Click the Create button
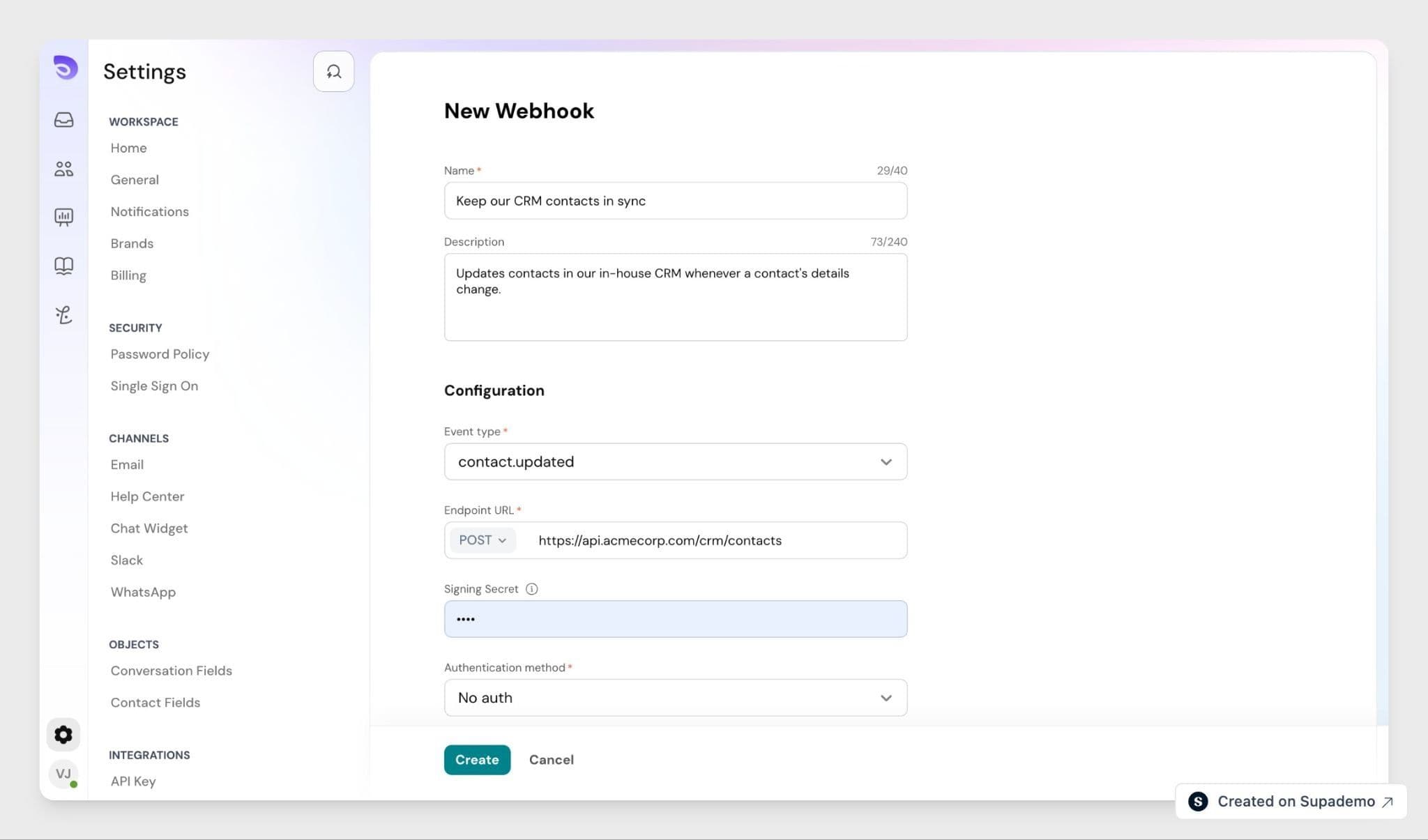 tap(477, 760)
